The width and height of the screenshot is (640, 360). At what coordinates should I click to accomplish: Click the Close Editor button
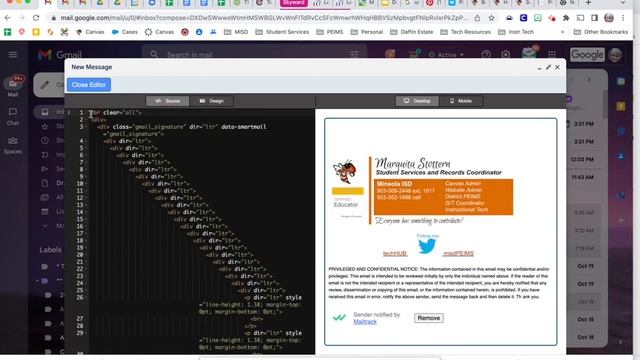coord(89,85)
